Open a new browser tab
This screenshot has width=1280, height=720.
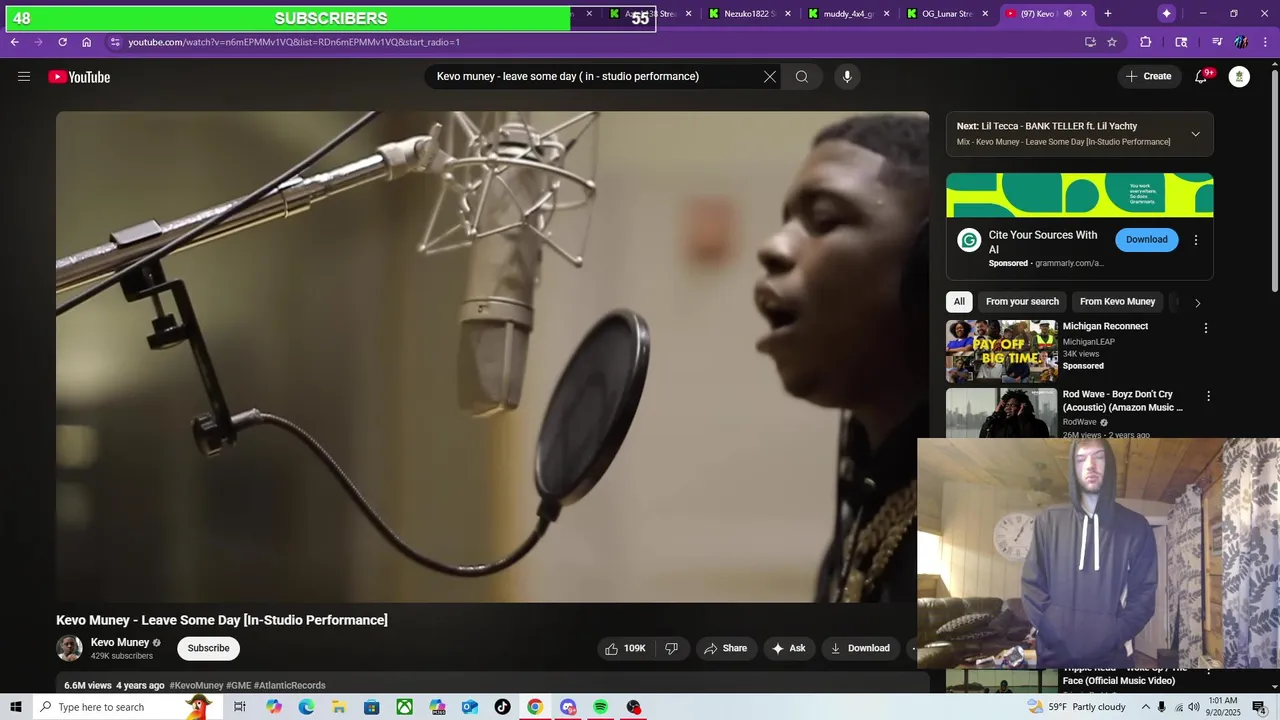[x=1107, y=14]
